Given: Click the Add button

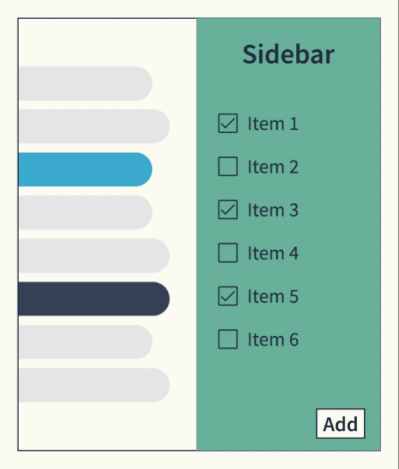Looking at the screenshot, I should click(x=341, y=424).
